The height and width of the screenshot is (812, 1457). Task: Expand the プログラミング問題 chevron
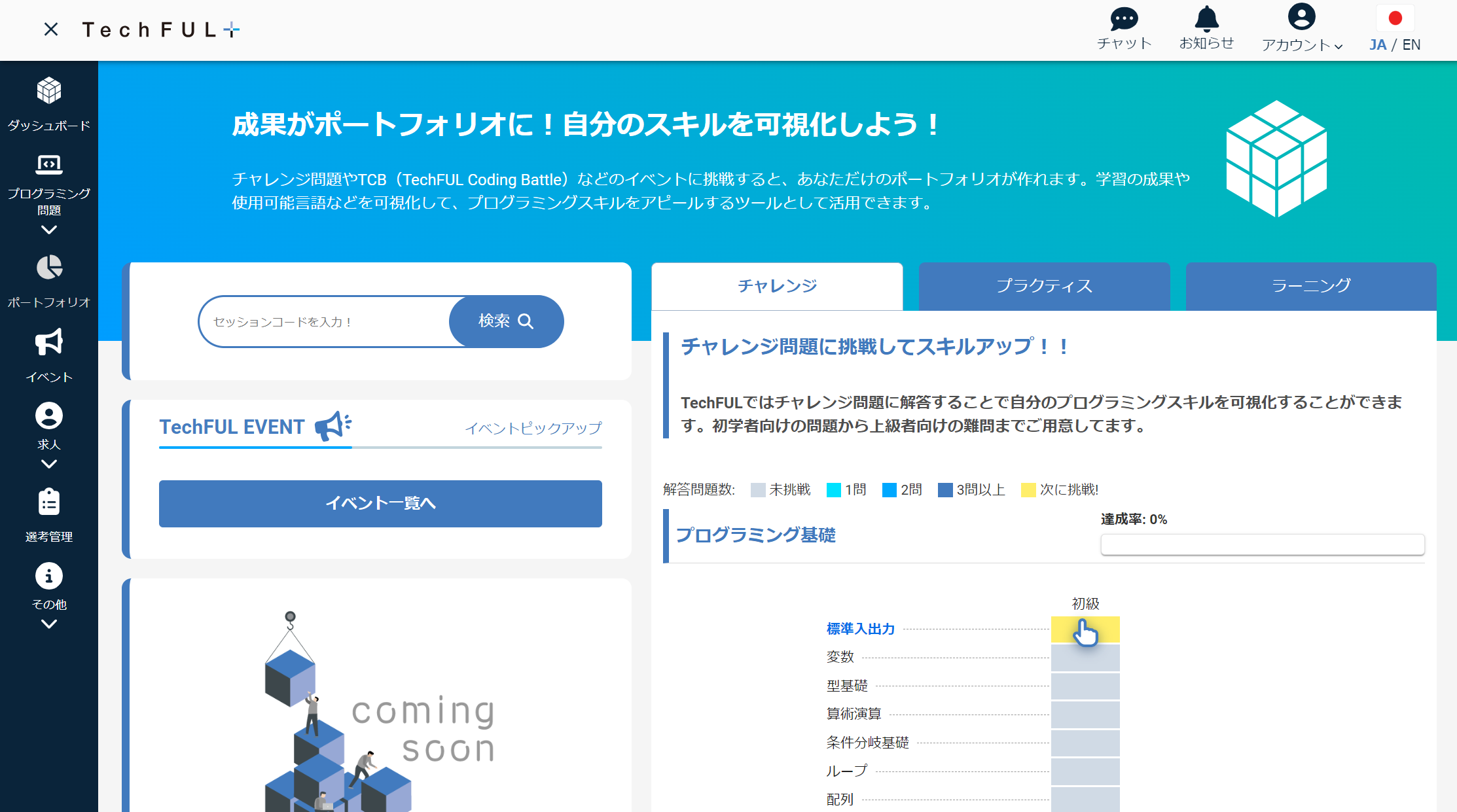48,230
